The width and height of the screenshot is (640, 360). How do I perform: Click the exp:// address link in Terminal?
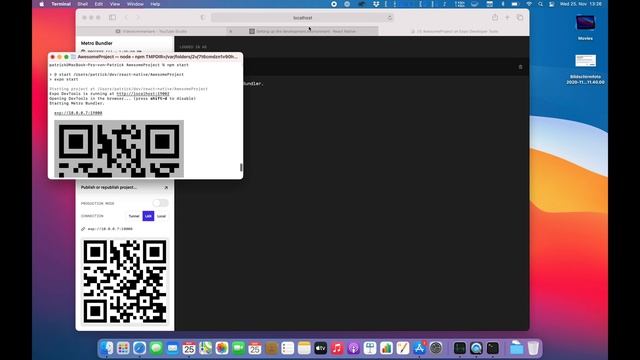pos(78,113)
